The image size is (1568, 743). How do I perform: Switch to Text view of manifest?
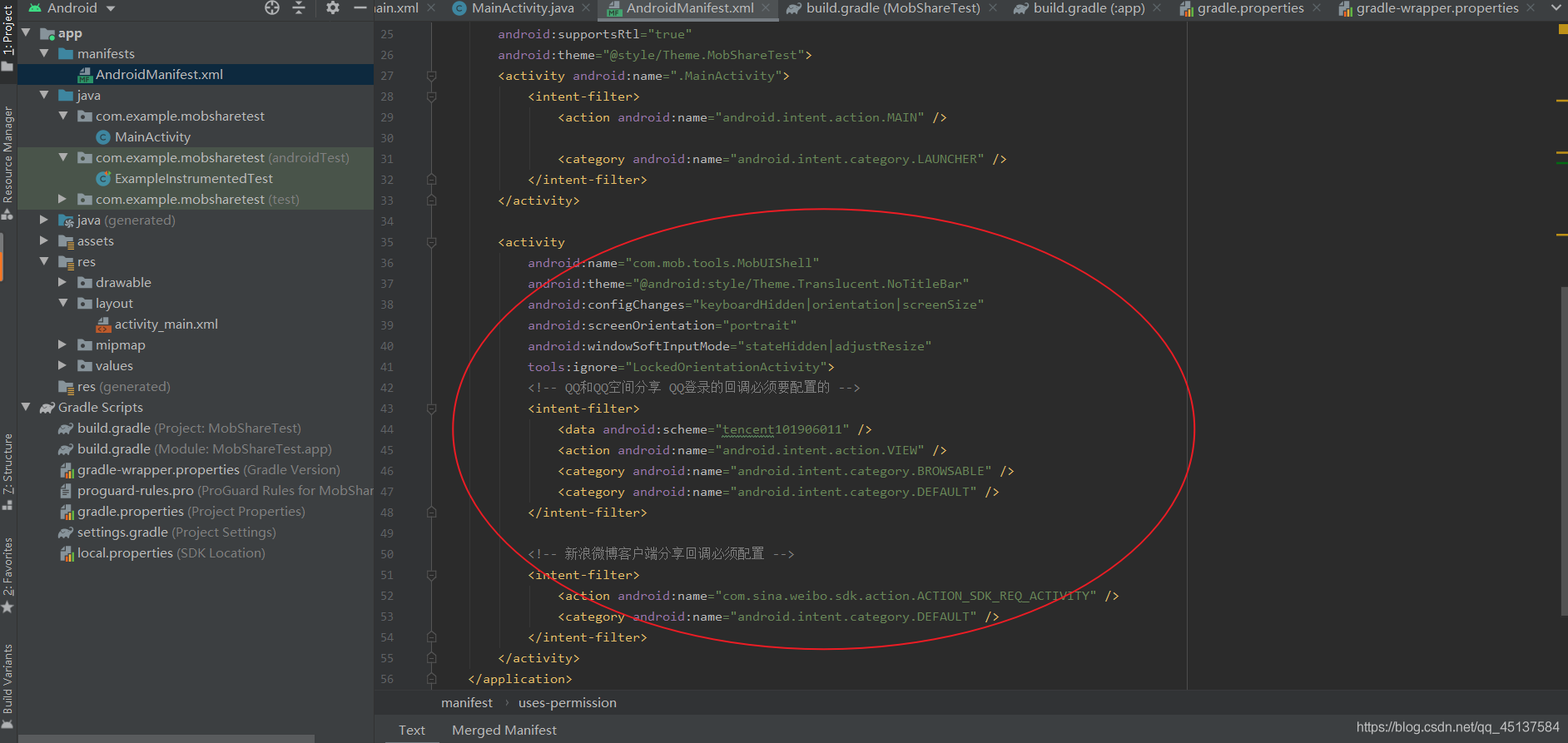pos(412,730)
